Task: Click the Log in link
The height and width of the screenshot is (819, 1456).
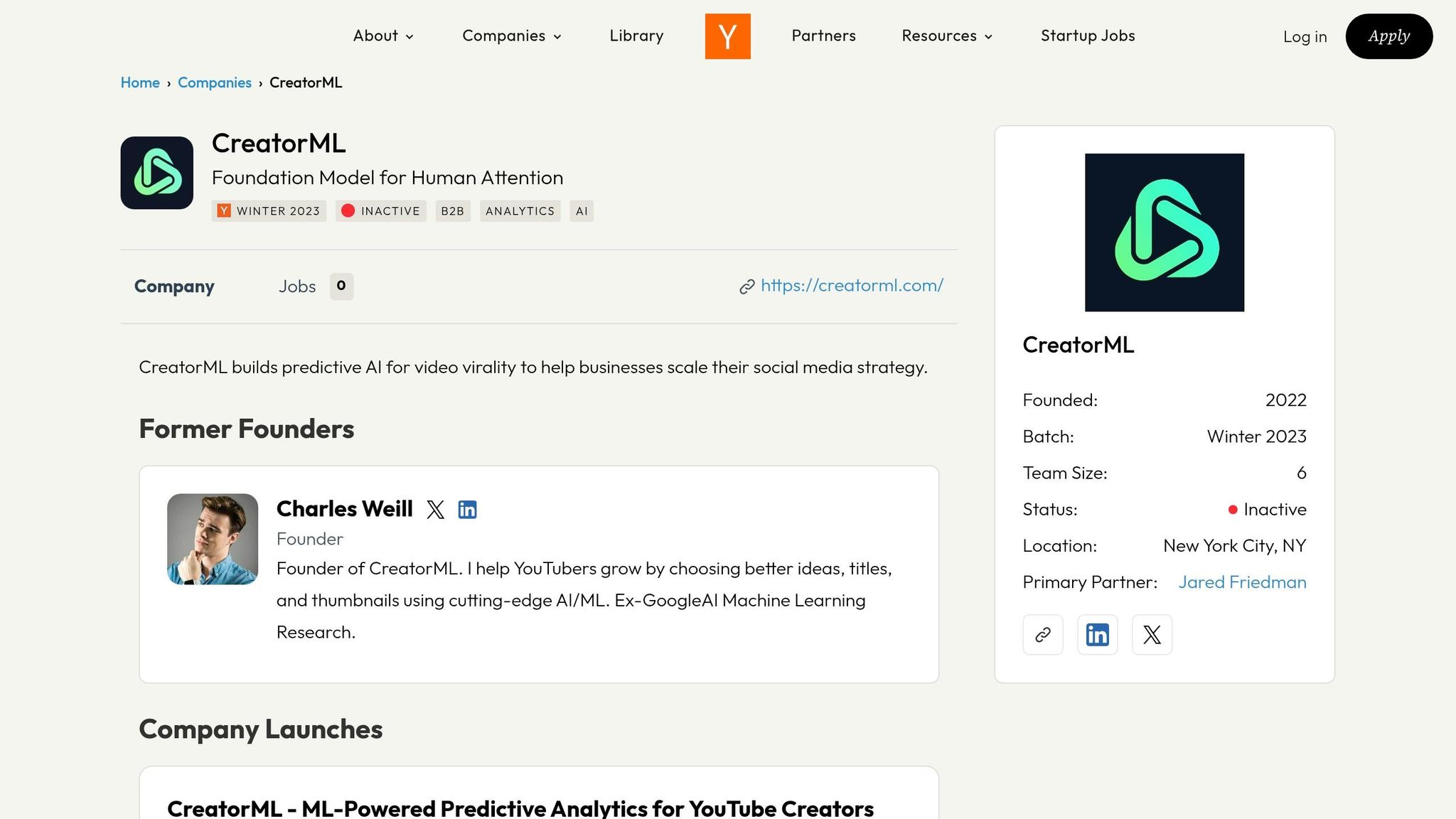Action: (1305, 37)
